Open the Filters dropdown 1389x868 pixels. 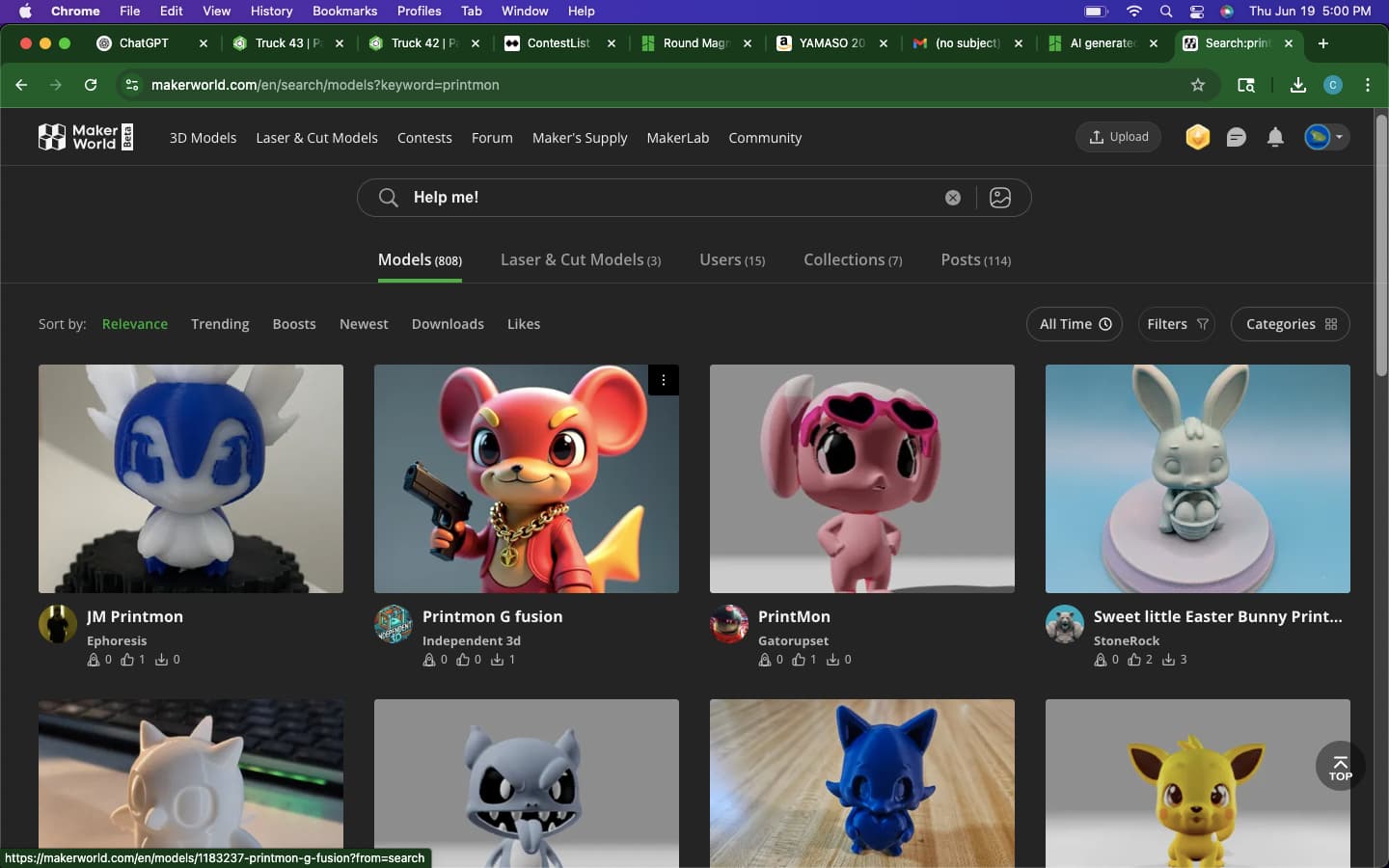pos(1177,324)
